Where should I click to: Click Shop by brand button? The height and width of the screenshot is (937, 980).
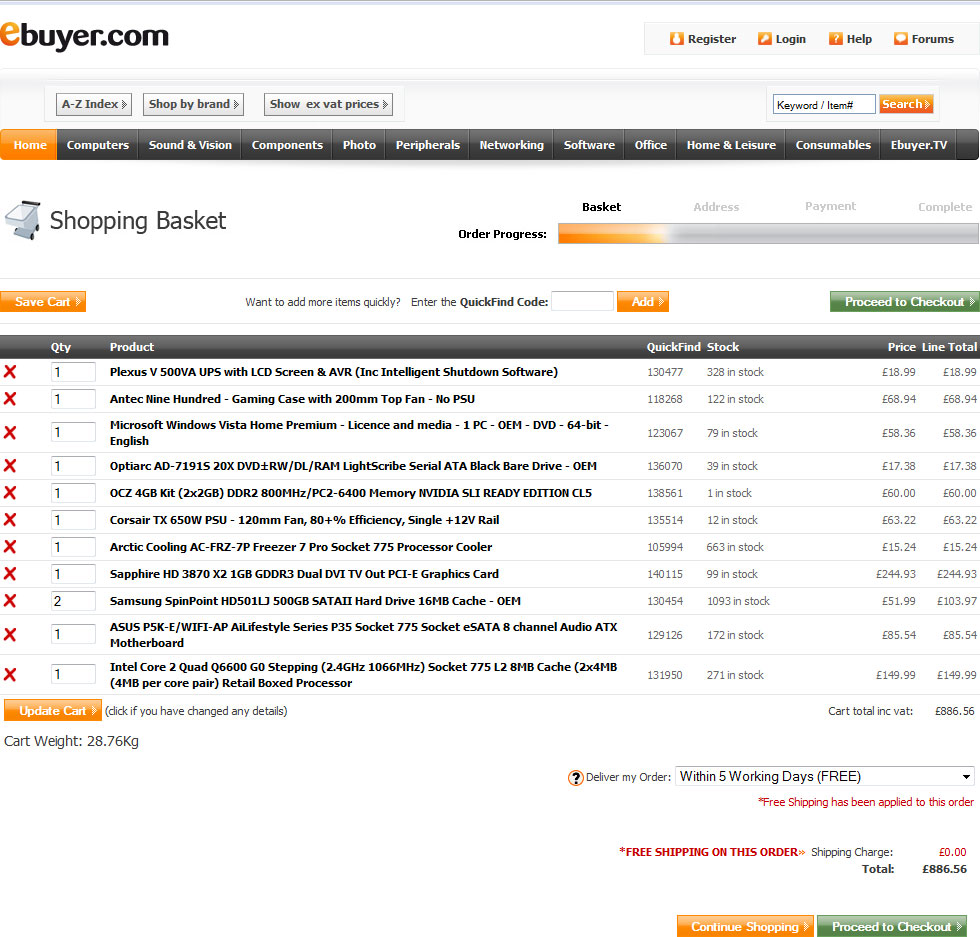click(193, 104)
